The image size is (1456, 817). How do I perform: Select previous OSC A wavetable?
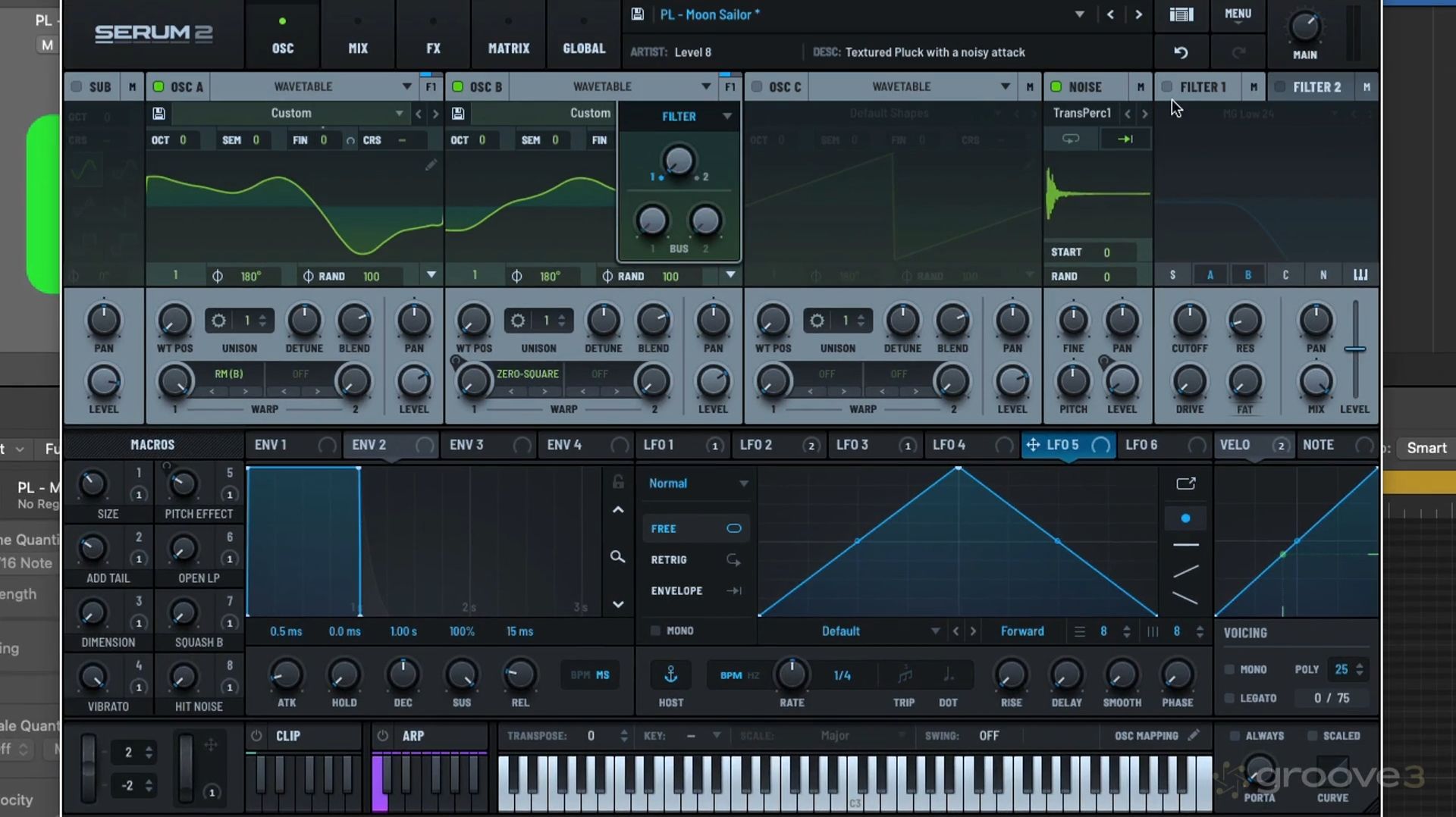coord(419,114)
